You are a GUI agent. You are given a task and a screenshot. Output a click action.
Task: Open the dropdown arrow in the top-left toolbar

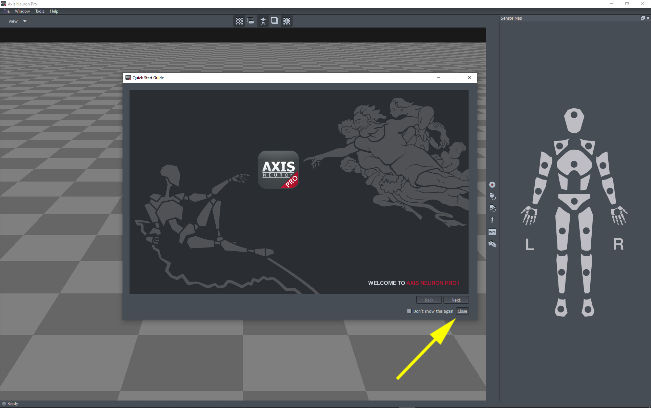pos(25,20)
